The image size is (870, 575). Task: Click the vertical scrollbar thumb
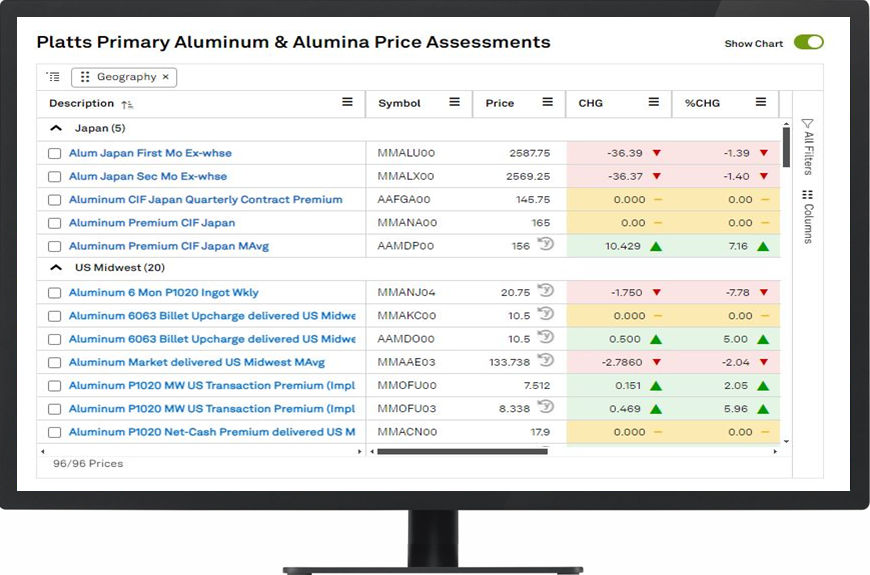786,147
